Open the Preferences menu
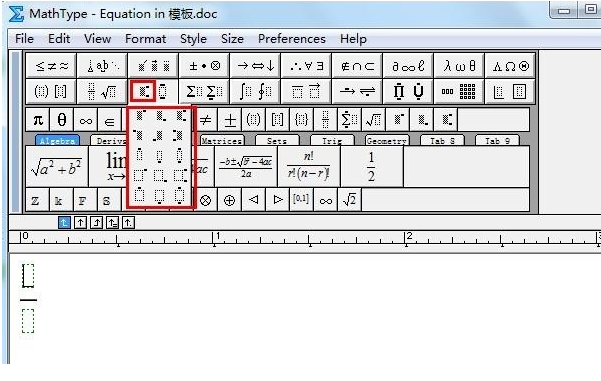Viewport: 601px width, 381px height. click(292, 39)
